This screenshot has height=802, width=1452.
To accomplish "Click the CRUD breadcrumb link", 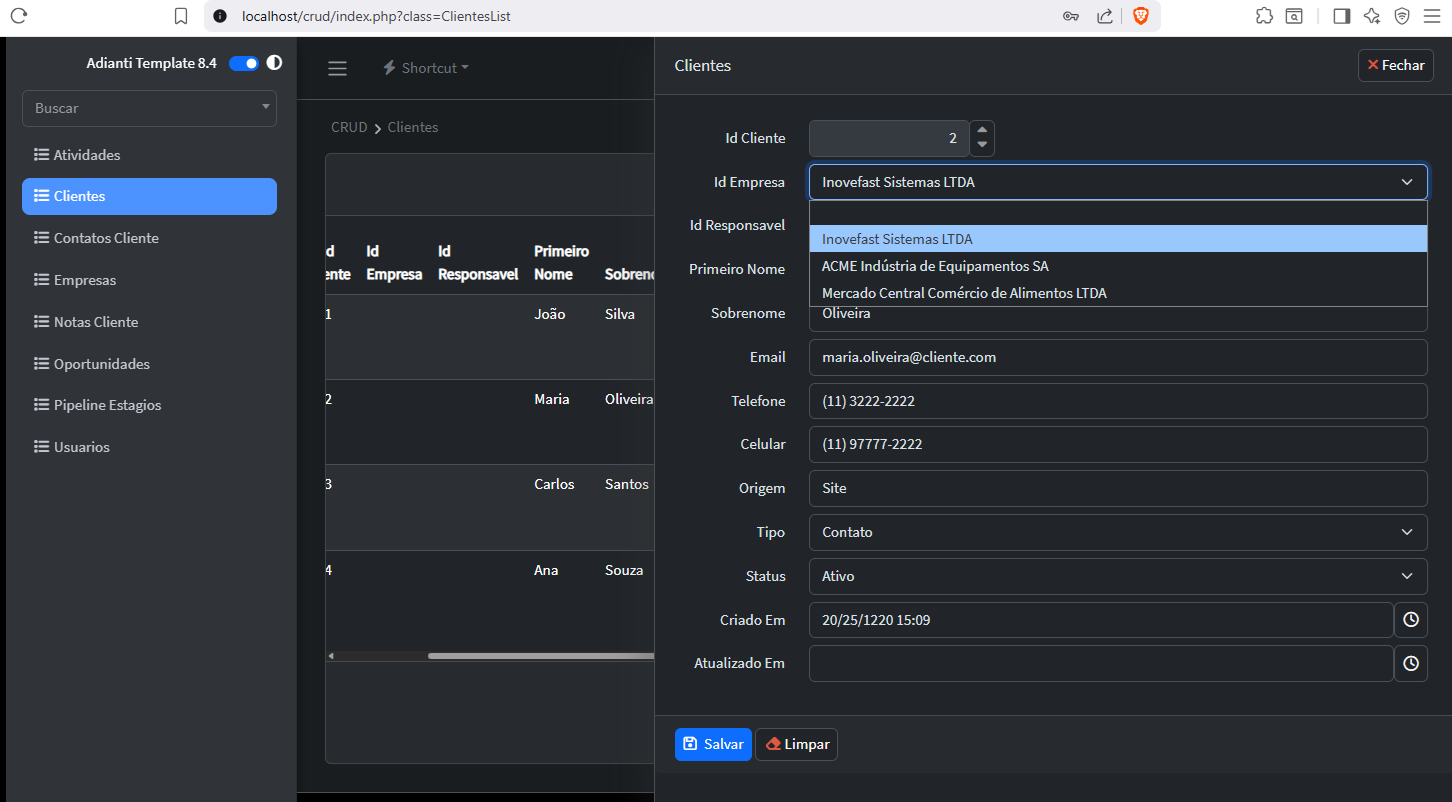I will 349,127.
